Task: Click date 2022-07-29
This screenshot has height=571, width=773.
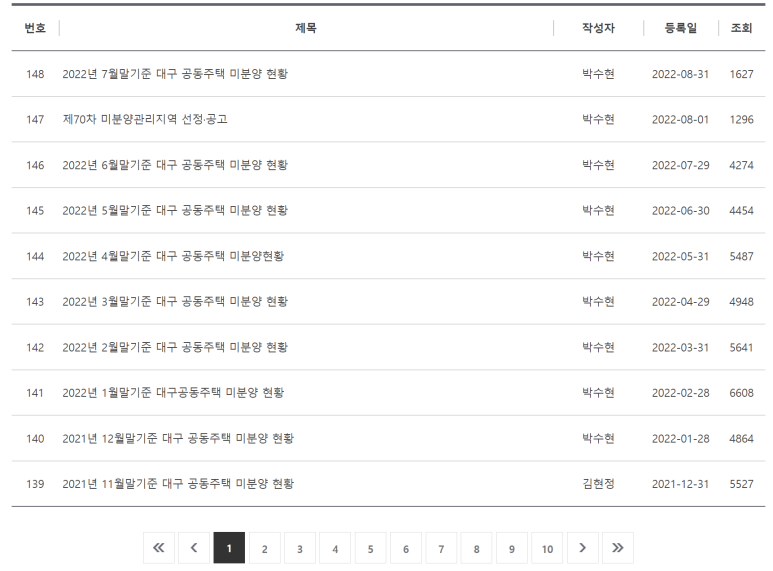Action: click(681, 166)
